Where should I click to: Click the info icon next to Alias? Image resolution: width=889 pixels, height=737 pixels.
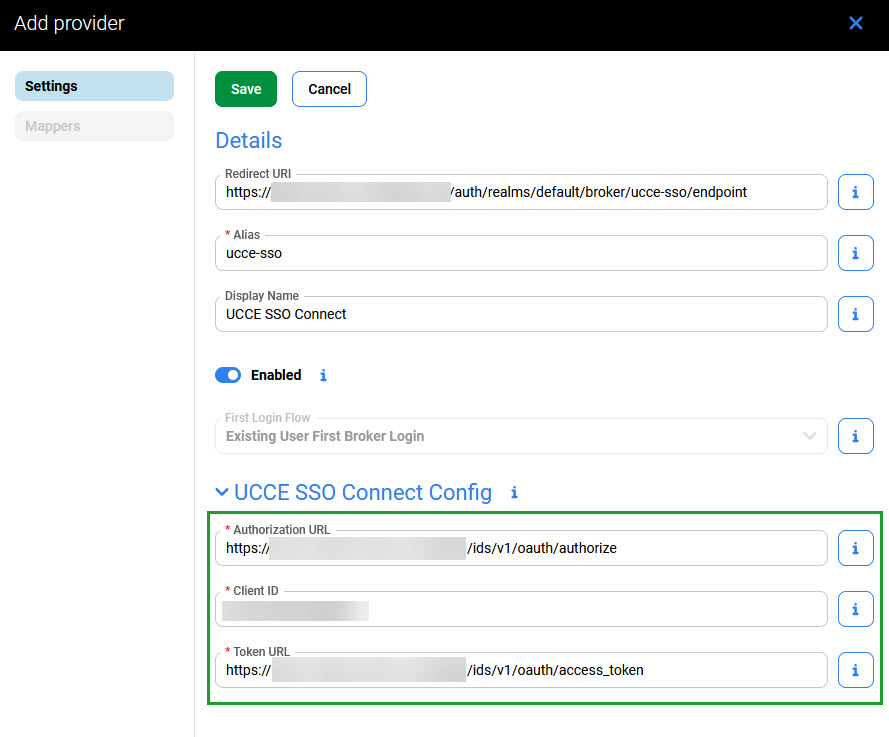pyautogui.click(x=855, y=253)
